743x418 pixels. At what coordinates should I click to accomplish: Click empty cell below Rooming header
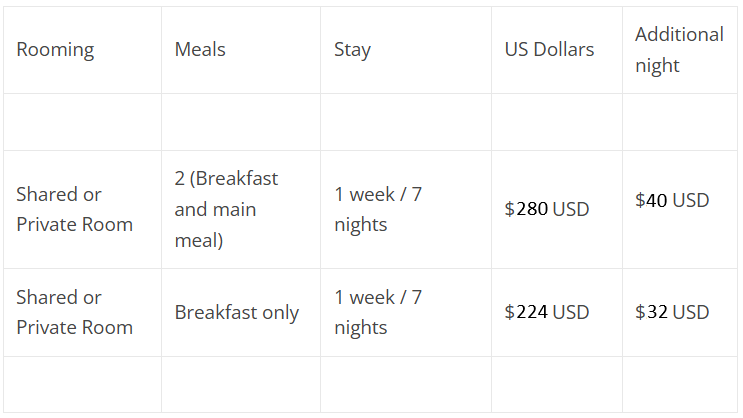pos(82,122)
